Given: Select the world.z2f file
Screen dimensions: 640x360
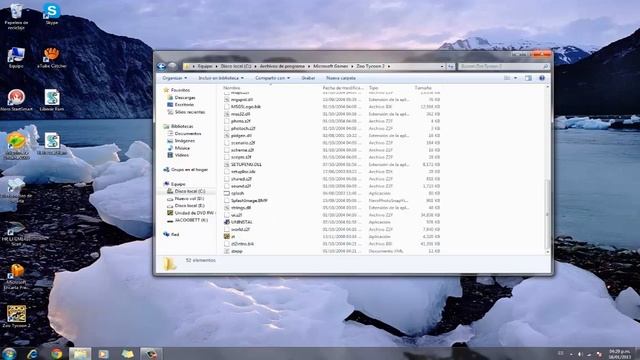Looking at the screenshot, I should pyautogui.click(x=240, y=229).
